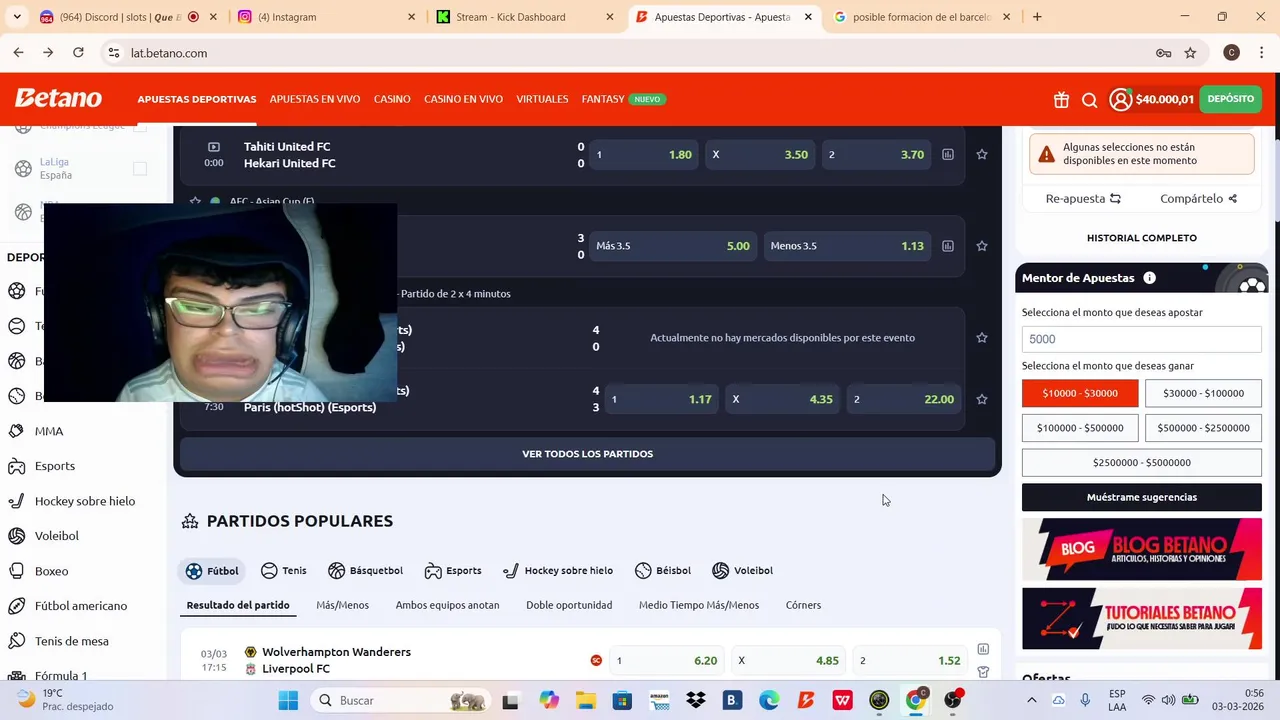Screen dimensions: 1280x720
Task: Click Re-apuesta
Action: click(x=1083, y=199)
